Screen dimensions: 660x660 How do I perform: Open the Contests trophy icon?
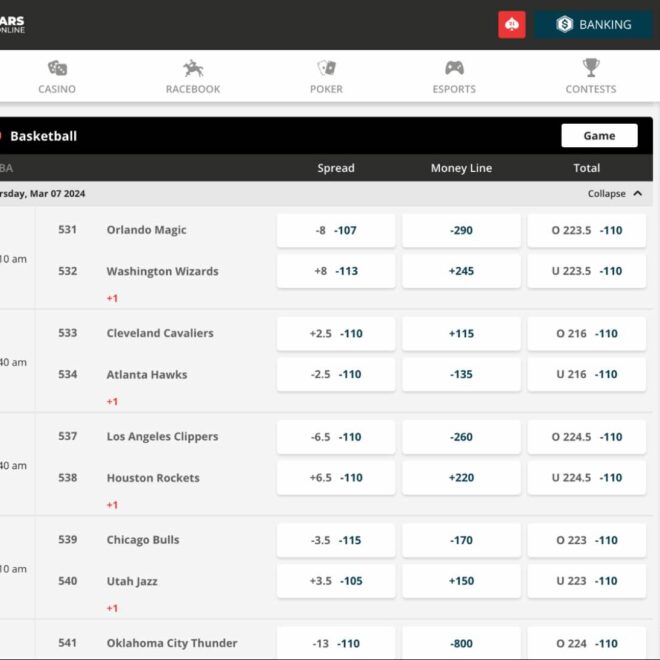591,68
